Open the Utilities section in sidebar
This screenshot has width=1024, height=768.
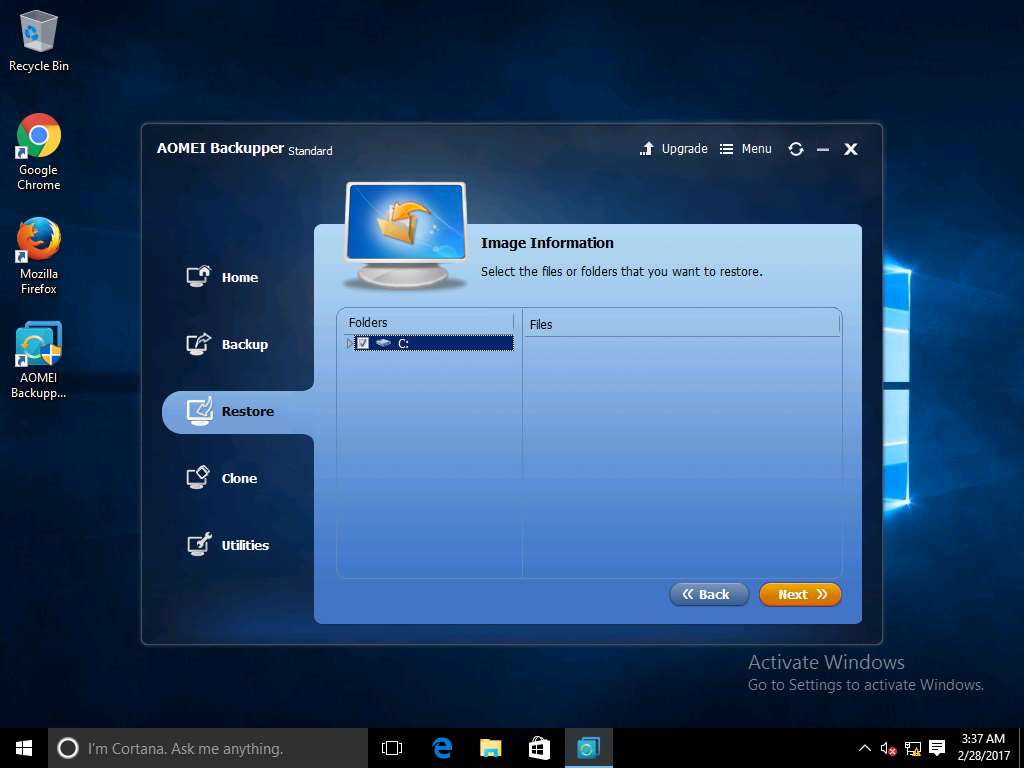(227, 545)
